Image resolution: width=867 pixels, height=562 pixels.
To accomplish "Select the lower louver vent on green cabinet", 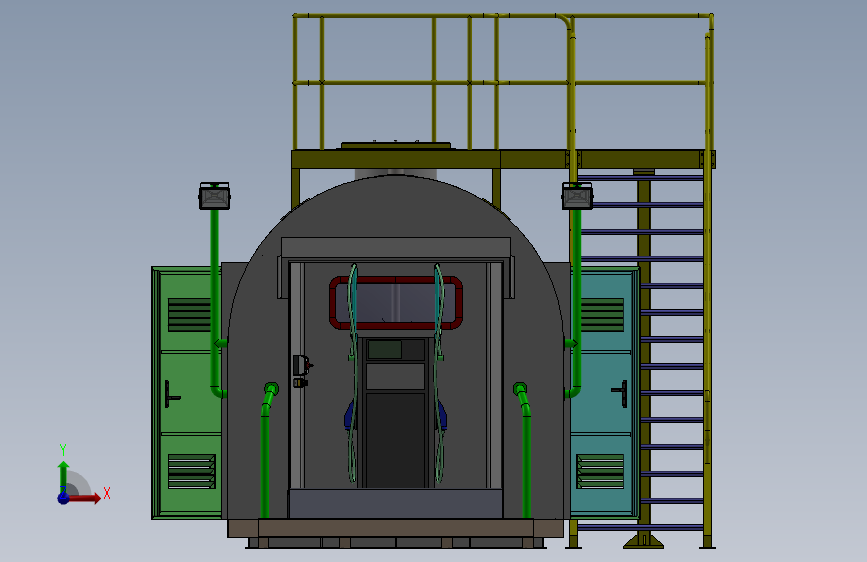I will pyautogui.click(x=191, y=471).
